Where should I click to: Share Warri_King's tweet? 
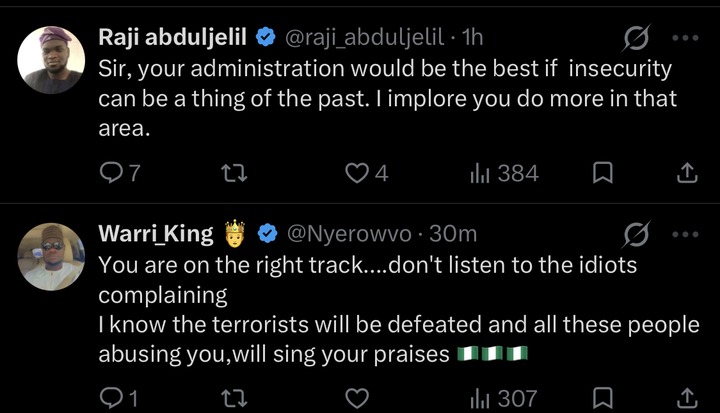[x=687, y=399]
